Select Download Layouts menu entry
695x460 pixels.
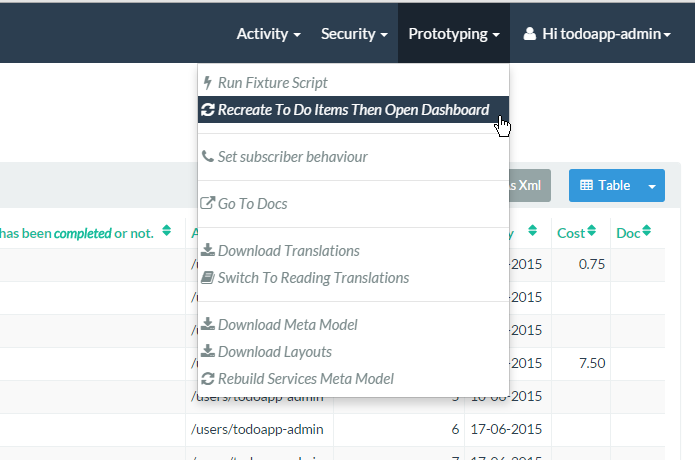pos(274,352)
